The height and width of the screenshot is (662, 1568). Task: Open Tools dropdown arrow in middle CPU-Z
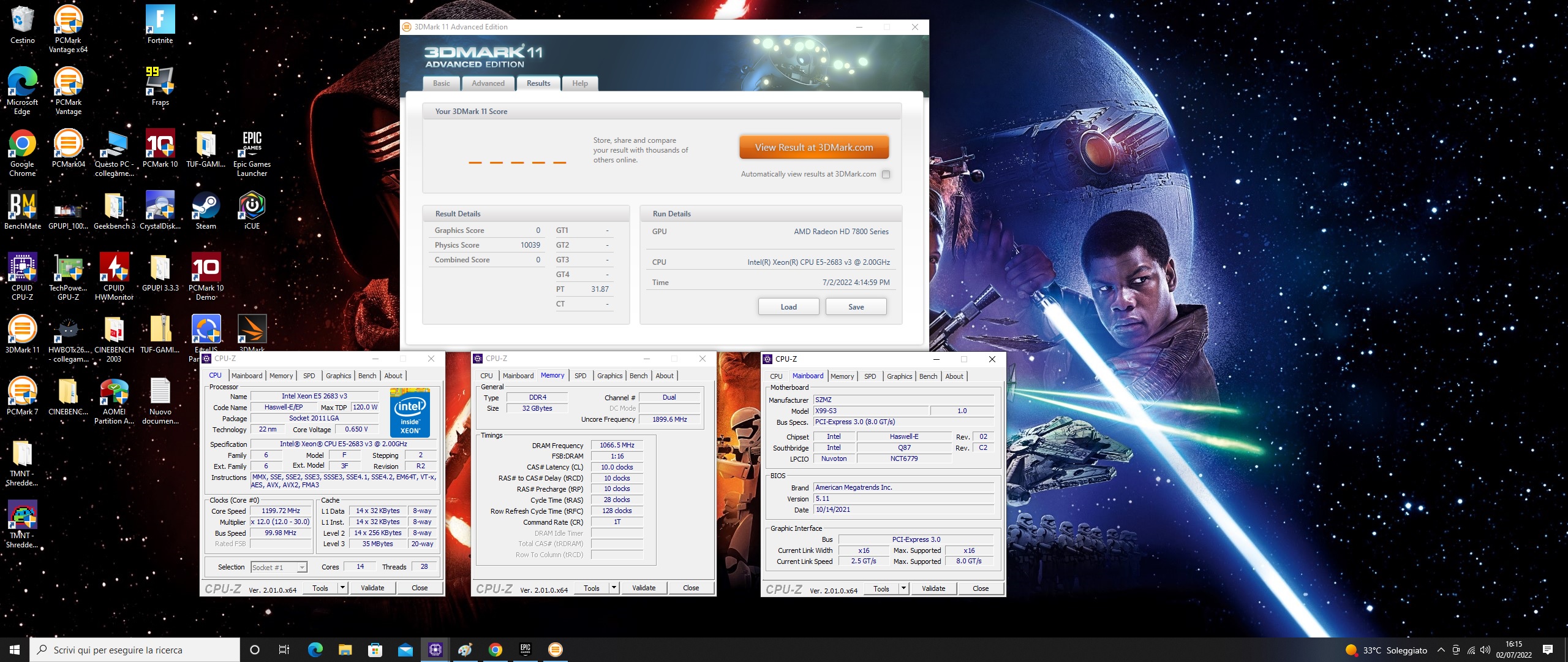614,588
